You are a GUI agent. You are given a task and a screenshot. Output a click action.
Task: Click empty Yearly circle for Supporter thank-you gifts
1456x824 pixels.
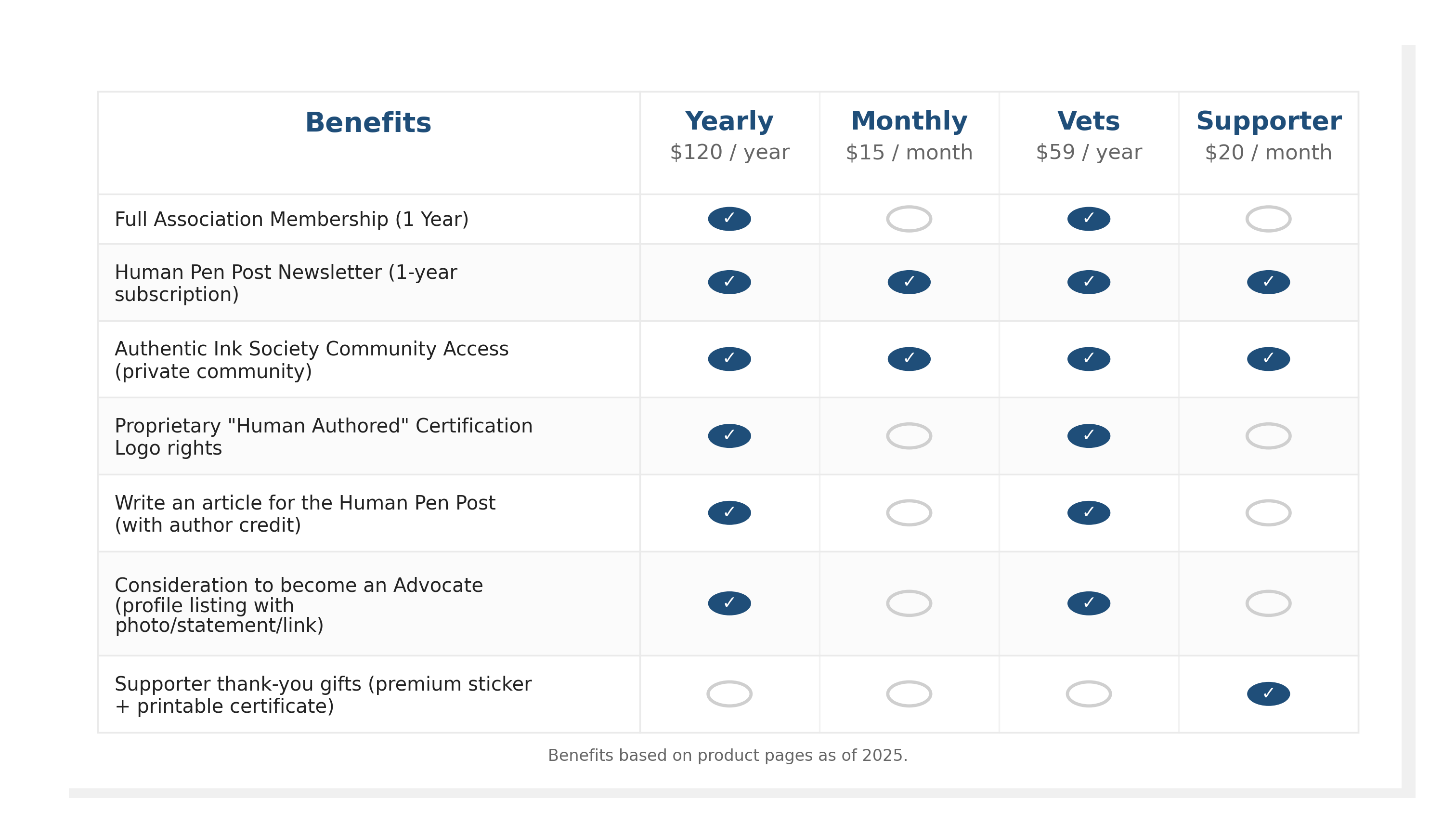click(729, 694)
